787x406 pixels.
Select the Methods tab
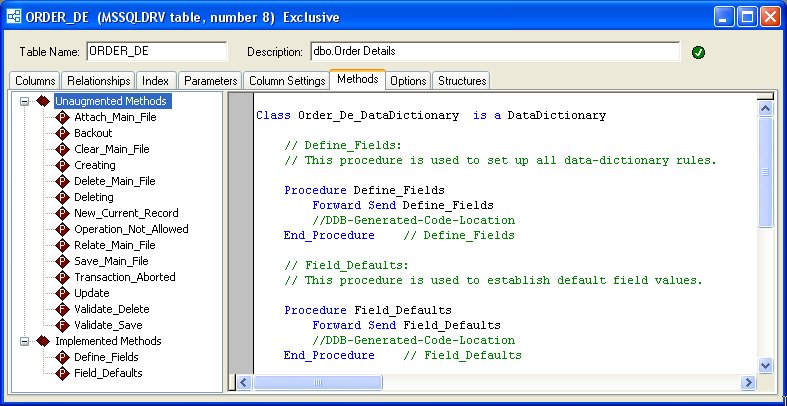357,79
